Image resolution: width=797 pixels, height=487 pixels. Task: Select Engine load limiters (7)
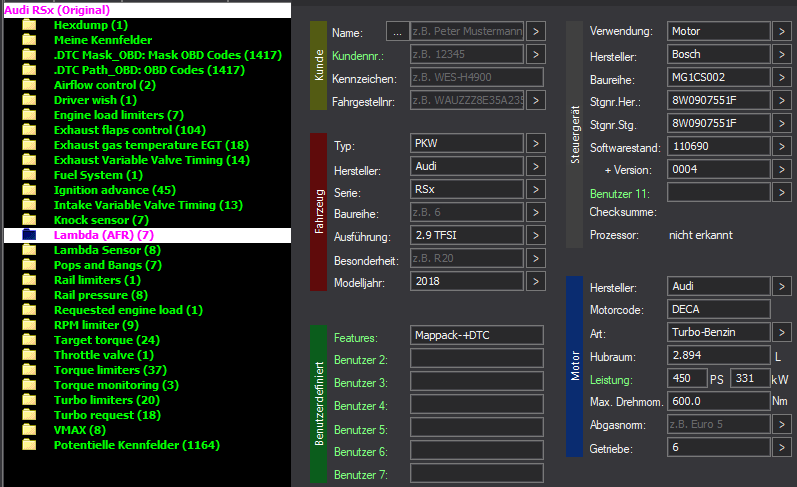click(118, 115)
